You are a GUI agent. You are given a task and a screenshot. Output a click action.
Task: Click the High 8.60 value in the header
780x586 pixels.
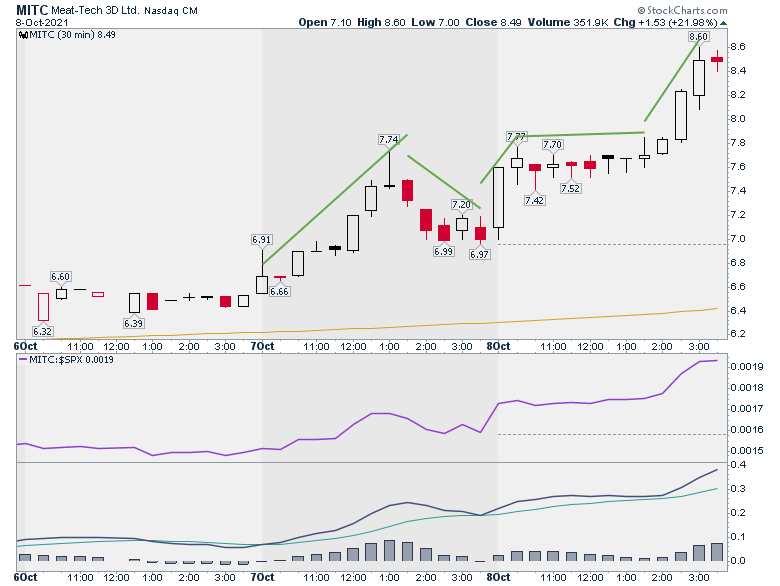381,22
